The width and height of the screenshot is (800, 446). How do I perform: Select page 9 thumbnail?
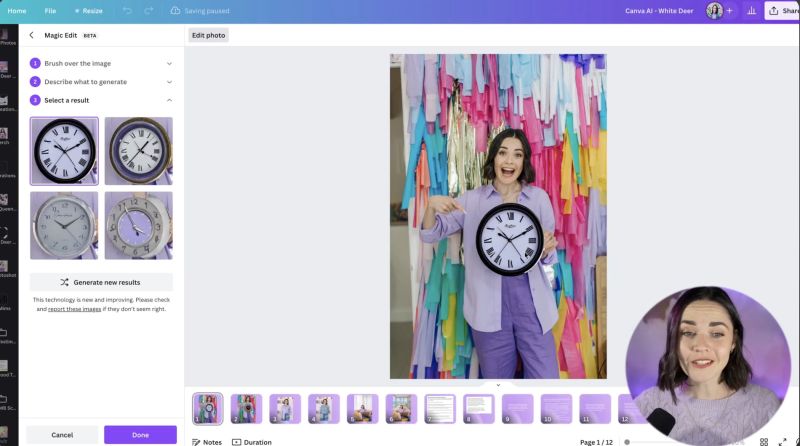[x=518, y=409]
